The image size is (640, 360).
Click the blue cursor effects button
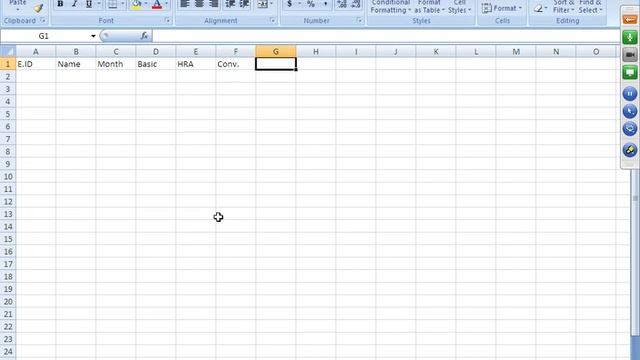coord(630,111)
